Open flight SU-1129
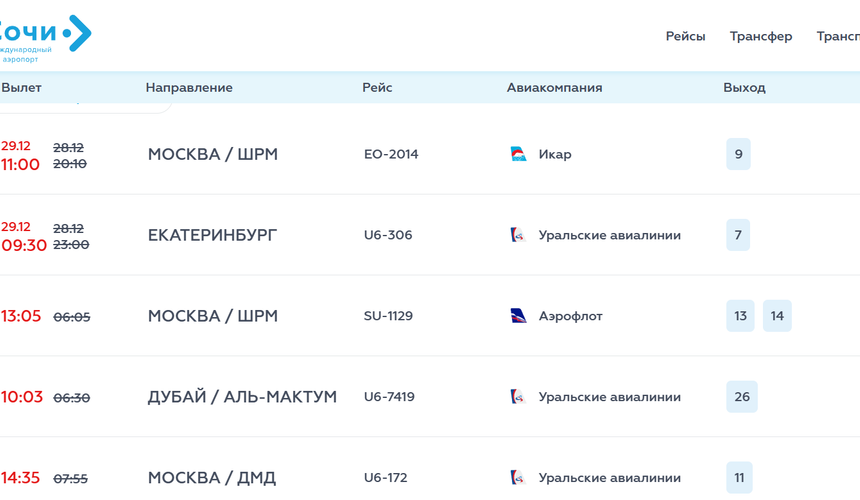Screen dimensions: 860x500 388,316
